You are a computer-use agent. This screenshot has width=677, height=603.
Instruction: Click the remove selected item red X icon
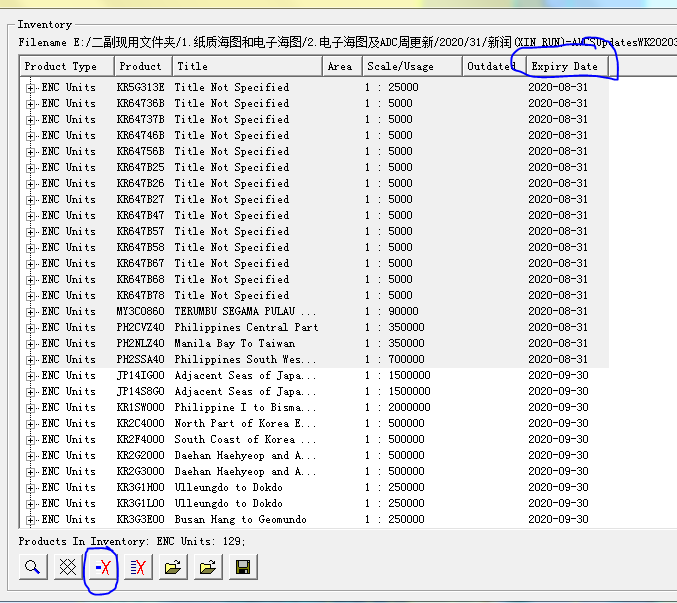[103, 567]
